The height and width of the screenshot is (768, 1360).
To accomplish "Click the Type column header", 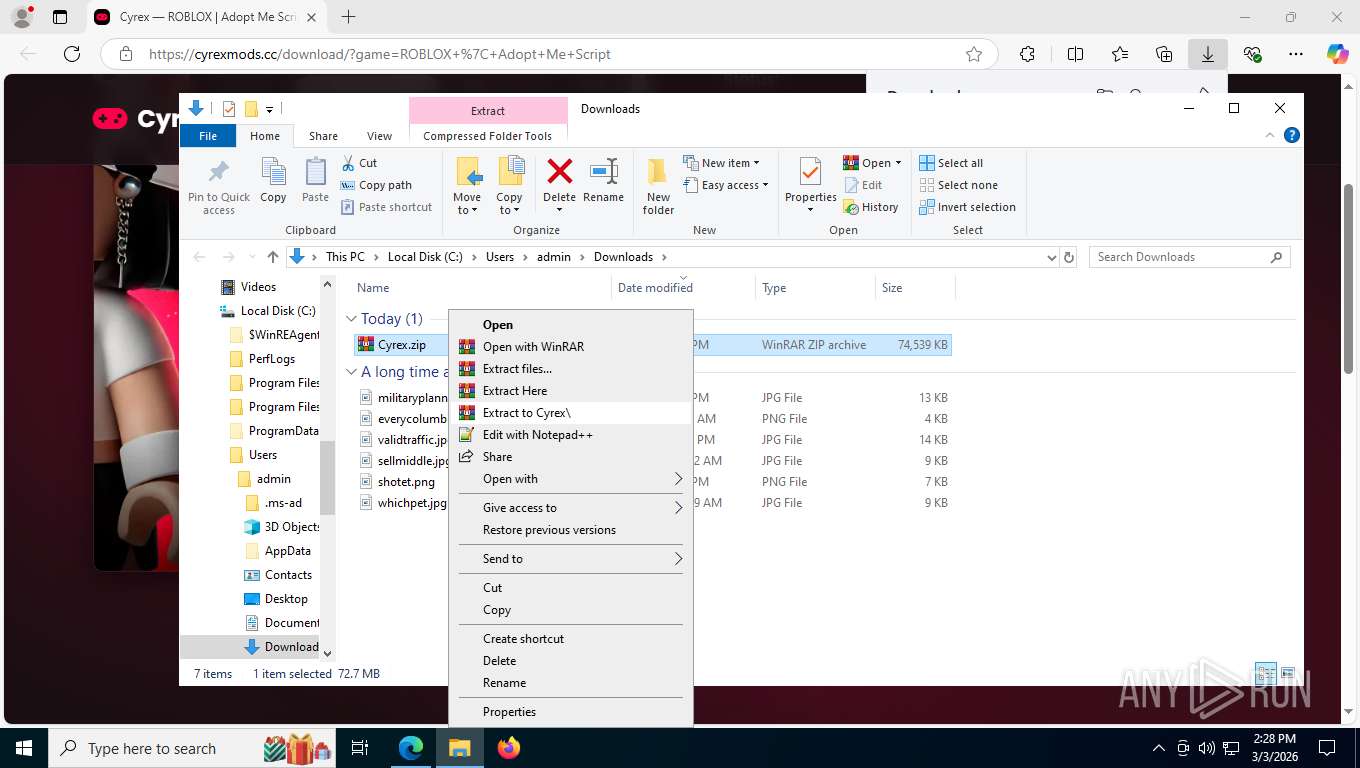I will point(815,288).
